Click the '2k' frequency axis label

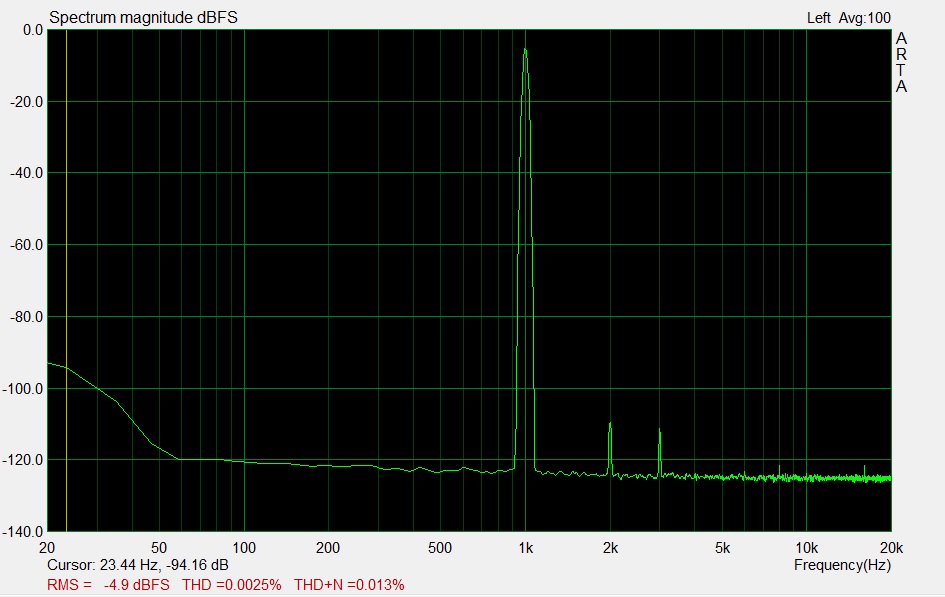(611, 548)
